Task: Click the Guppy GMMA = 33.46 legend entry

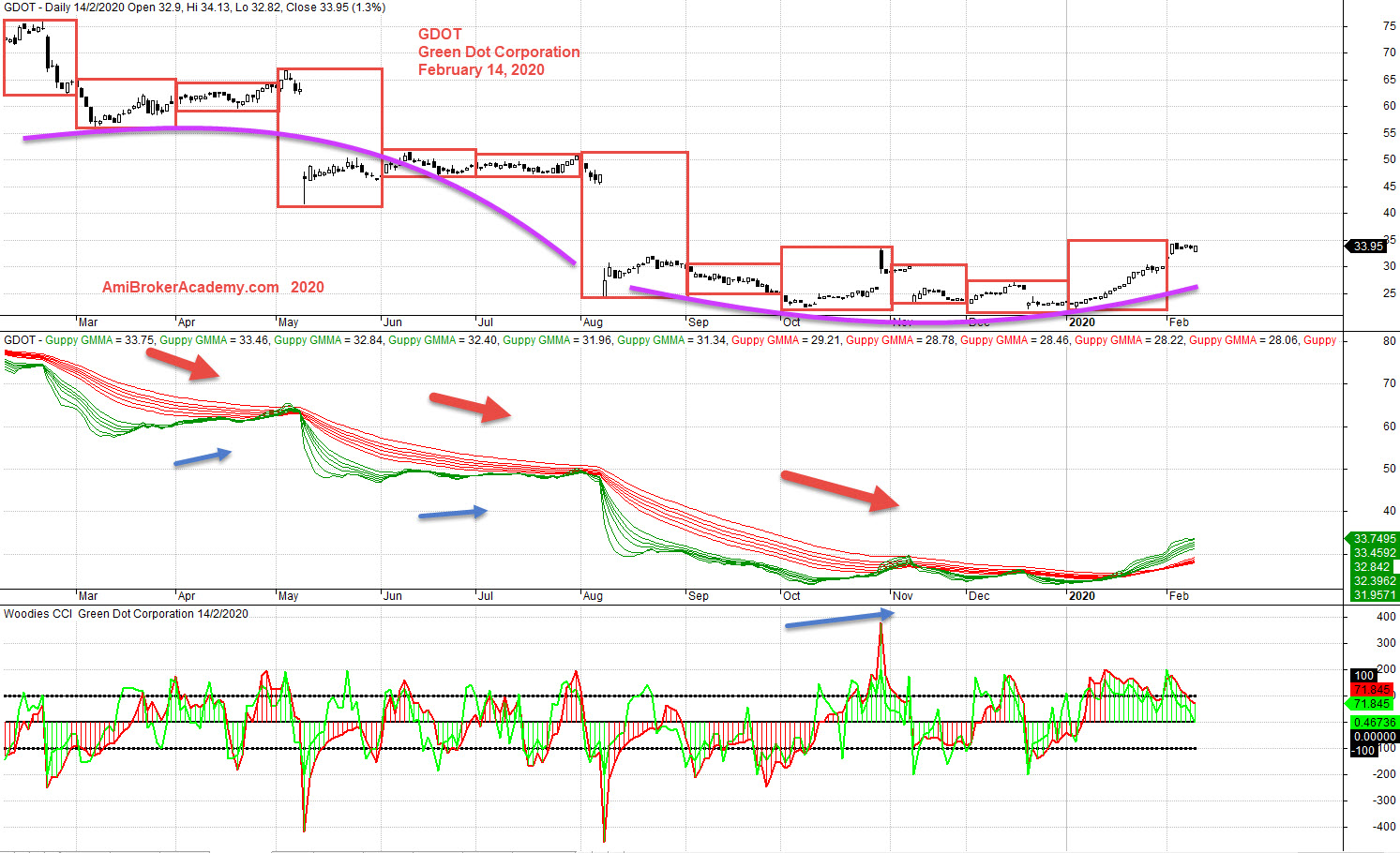Action: pyautogui.click(x=214, y=340)
